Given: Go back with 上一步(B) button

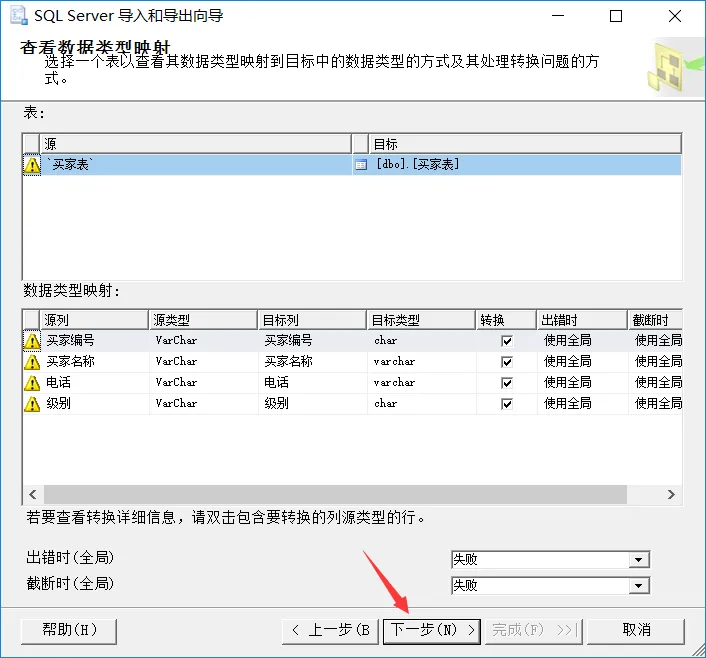Looking at the screenshot, I should [x=330, y=631].
